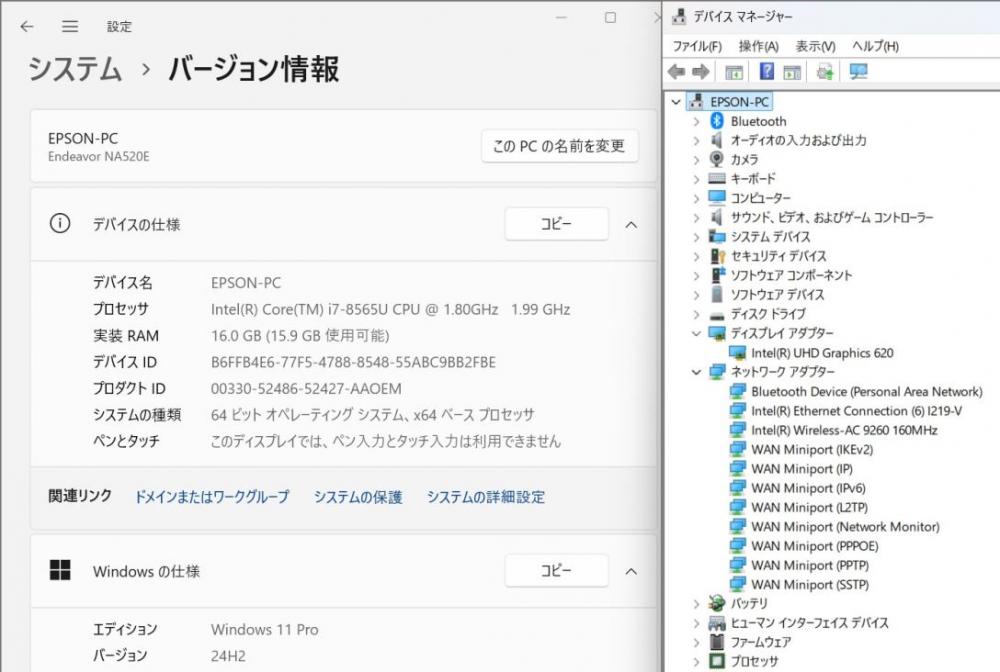Click the monitor icon in Device Manager toolbar
This screenshot has width=1000, height=672.
coord(858,71)
